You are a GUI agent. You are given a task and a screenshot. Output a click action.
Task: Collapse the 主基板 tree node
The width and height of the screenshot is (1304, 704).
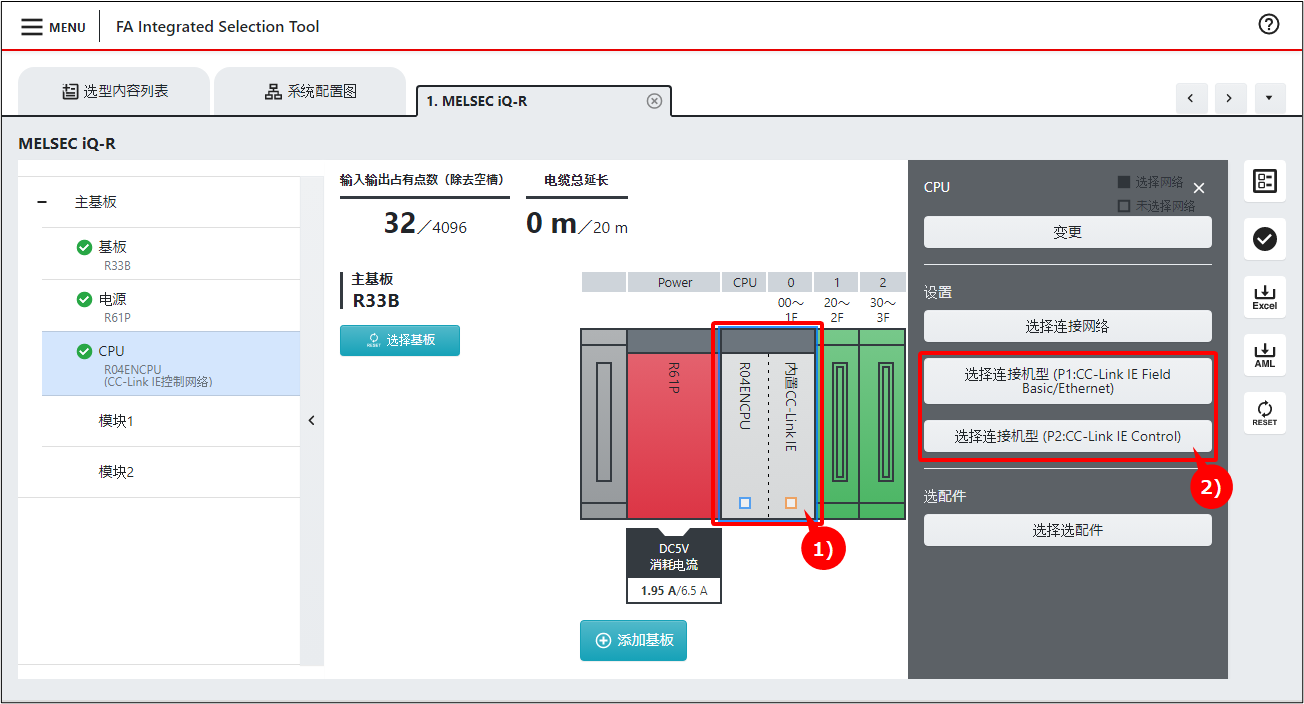(42, 202)
